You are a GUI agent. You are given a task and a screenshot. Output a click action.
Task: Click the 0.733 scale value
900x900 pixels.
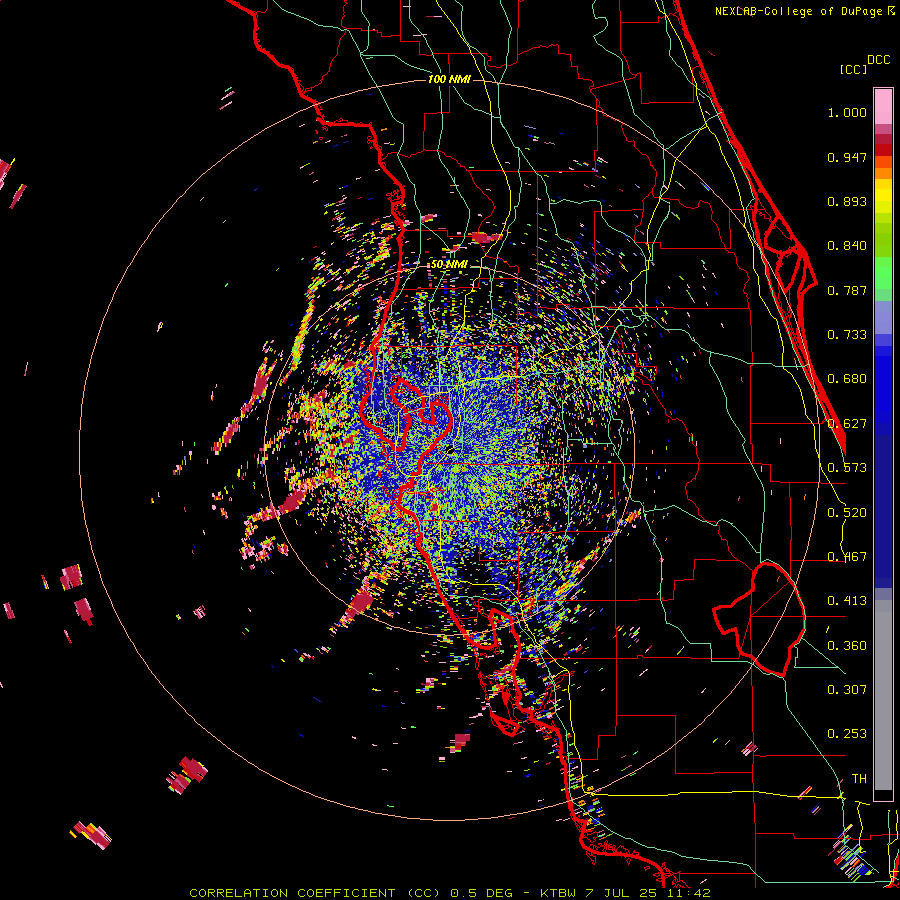tap(847, 335)
